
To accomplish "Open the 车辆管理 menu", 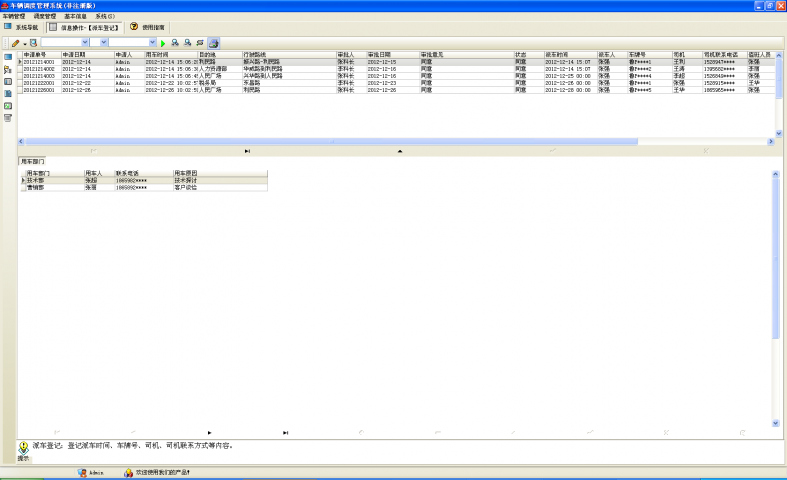I will (x=14, y=16).
